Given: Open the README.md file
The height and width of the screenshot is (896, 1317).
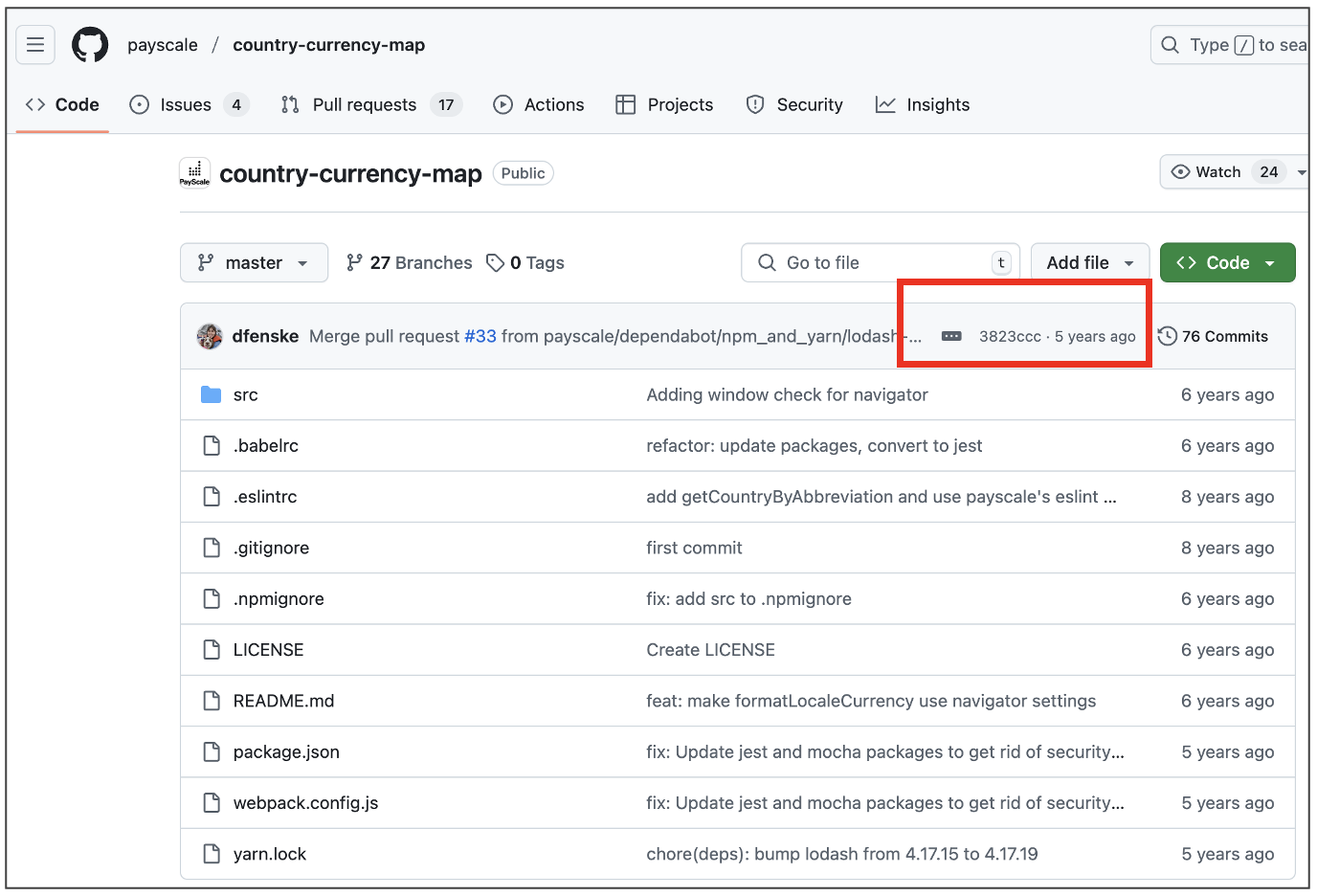Looking at the screenshot, I should pyautogui.click(x=284, y=701).
